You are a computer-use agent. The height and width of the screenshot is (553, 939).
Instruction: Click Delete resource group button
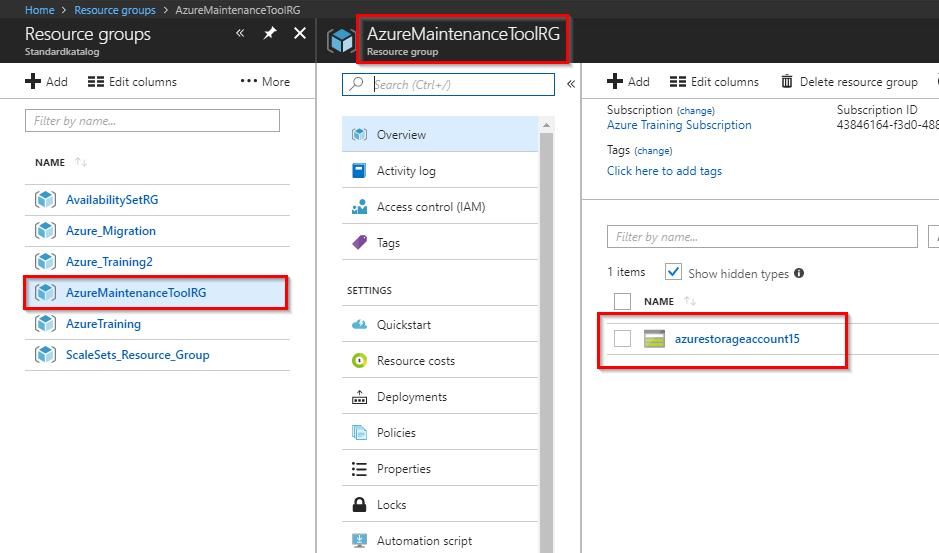[x=848, y=82]
